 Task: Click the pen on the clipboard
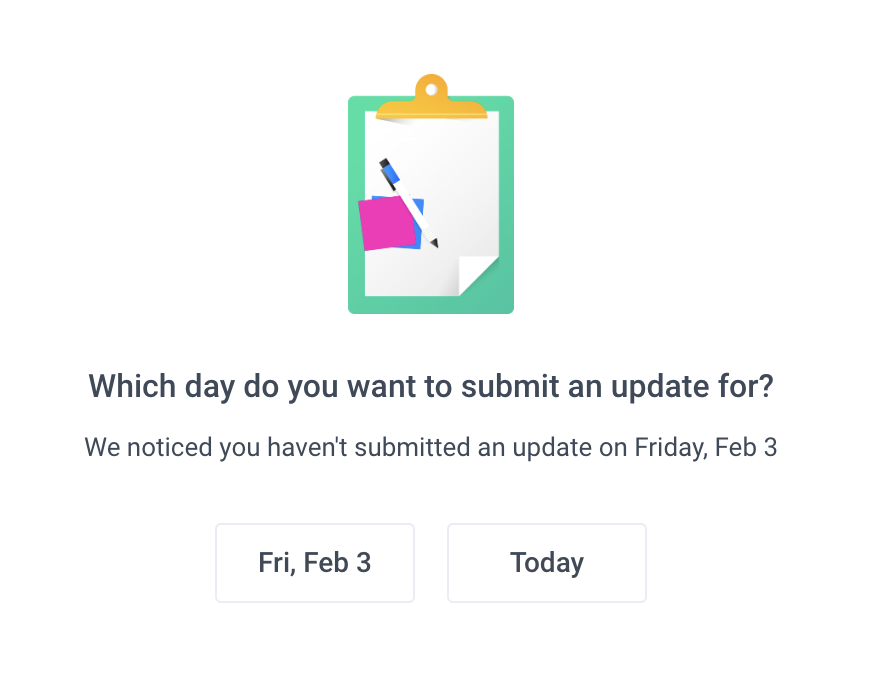point(409,203)
